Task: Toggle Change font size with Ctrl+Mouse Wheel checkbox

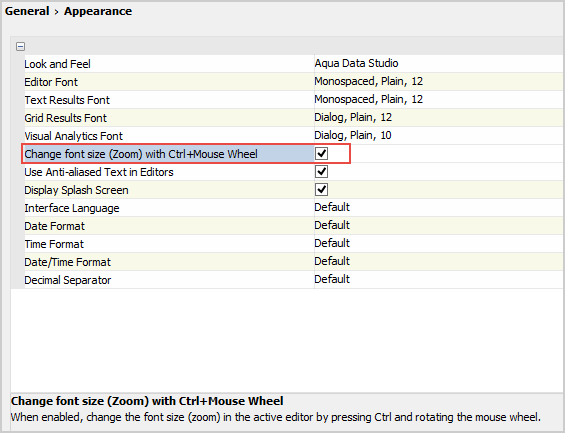Action: 321,153
